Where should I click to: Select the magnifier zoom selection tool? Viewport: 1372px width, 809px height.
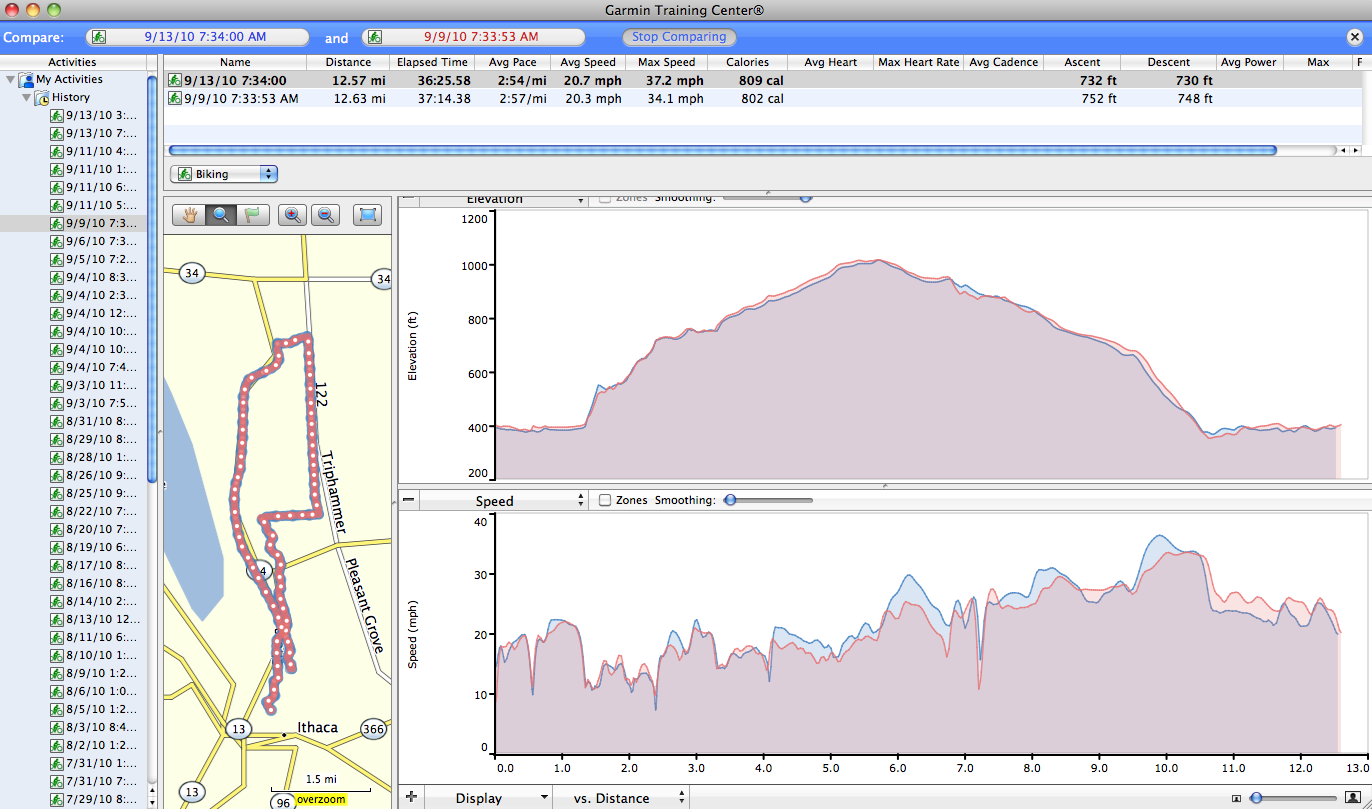click(221, 214)
